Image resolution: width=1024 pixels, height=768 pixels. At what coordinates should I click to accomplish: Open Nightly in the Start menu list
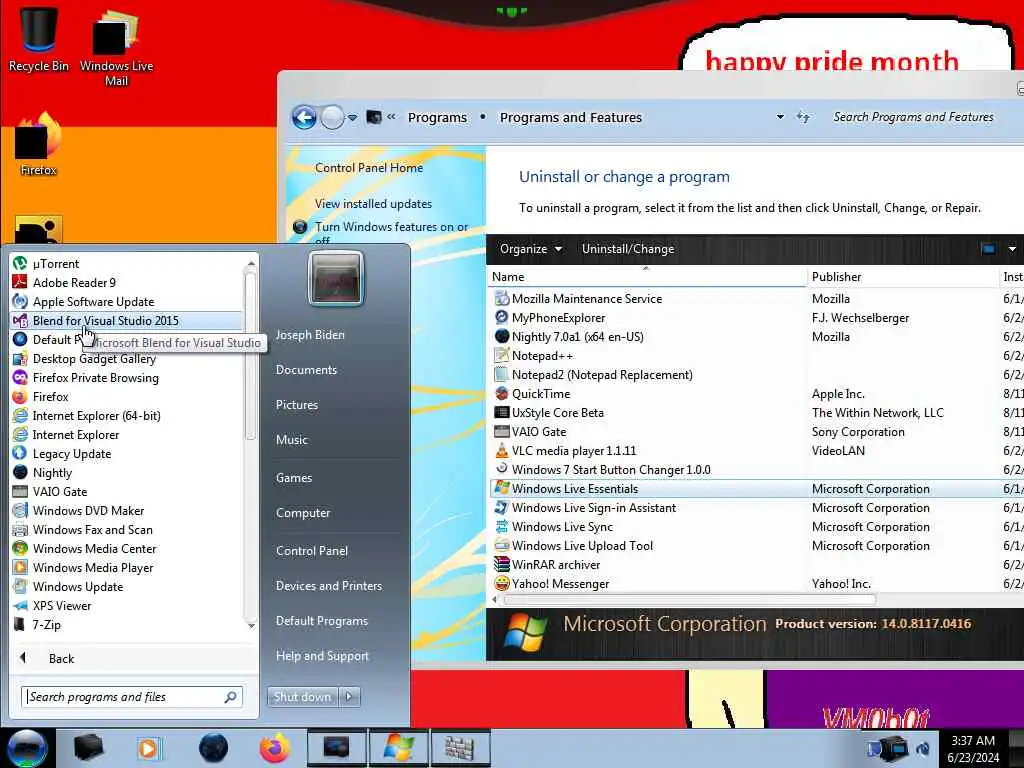pos(127,473)
